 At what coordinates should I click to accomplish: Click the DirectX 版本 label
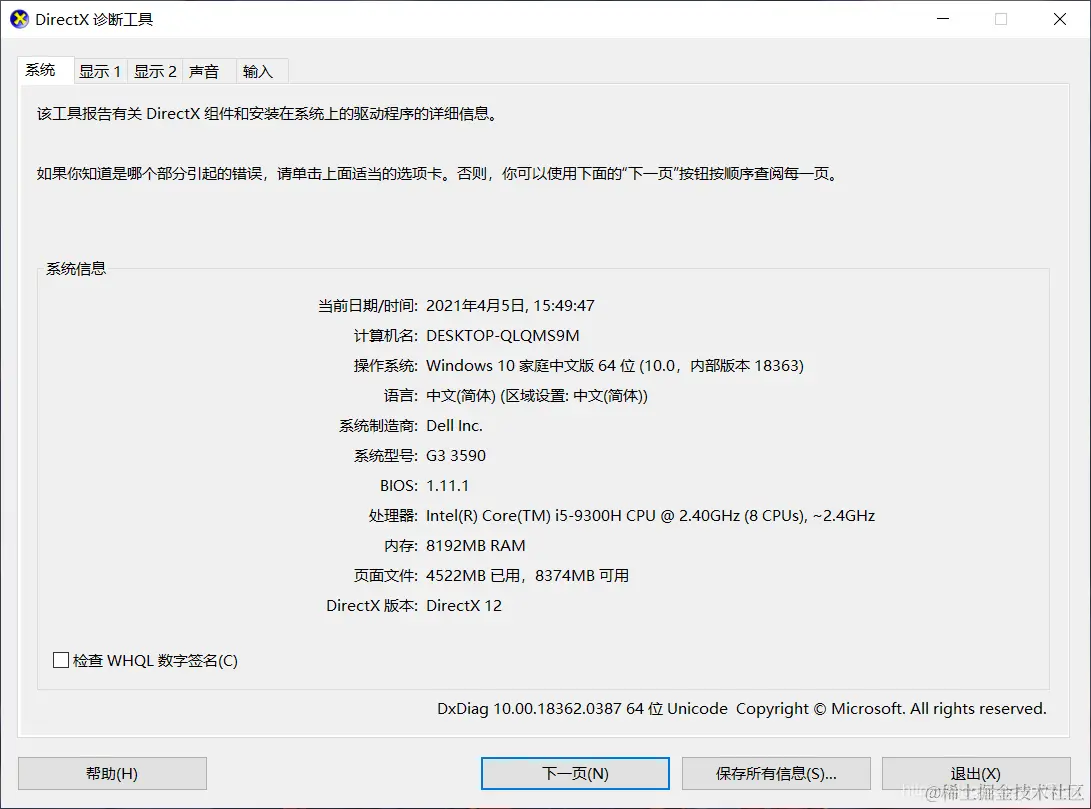[x=372, y=605]
